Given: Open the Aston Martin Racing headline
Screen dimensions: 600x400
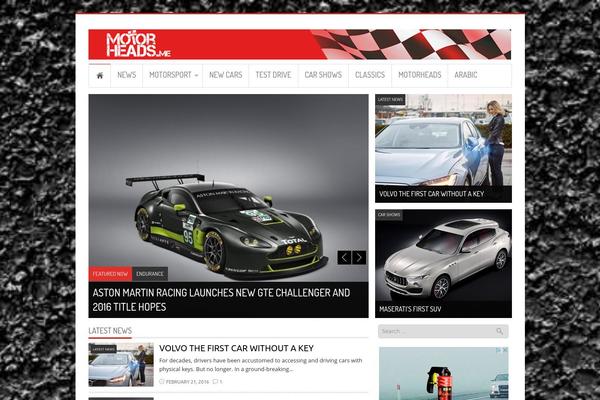Looking at the screenshot, I should coord(221,300).
